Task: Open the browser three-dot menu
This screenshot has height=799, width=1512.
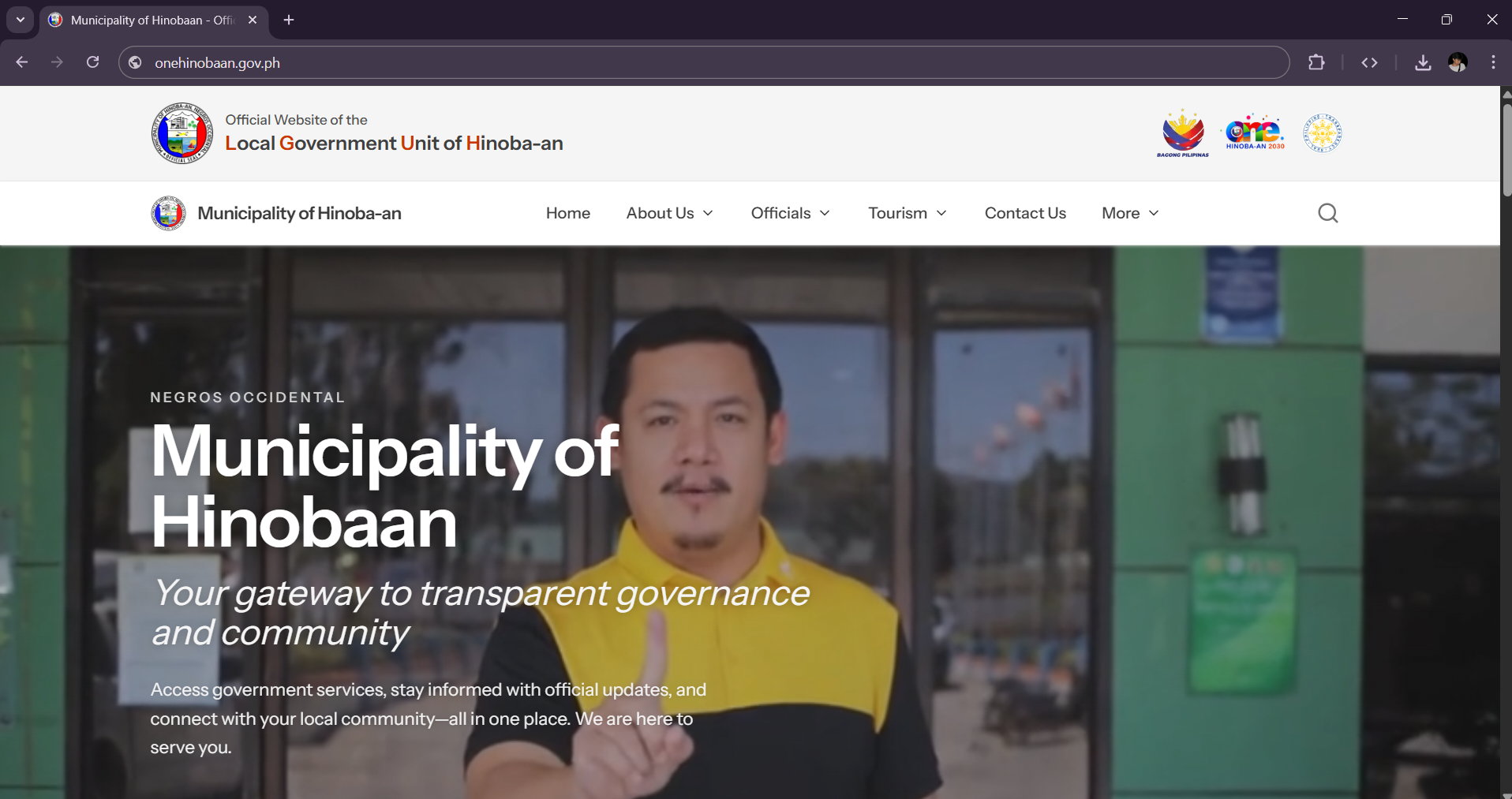Action: pos(1493,62)
